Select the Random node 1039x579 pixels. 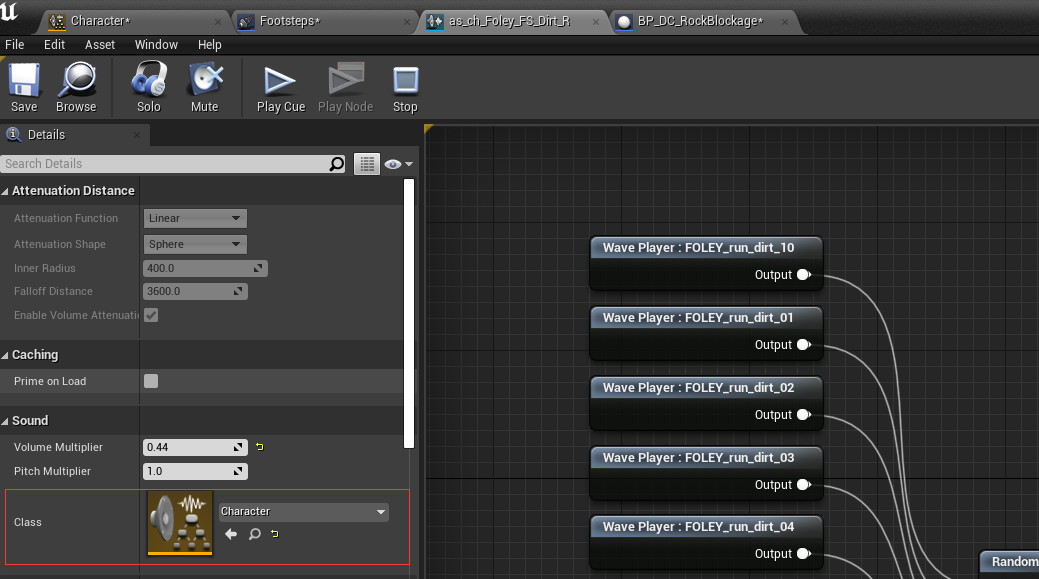click(x=1009, y=562)
